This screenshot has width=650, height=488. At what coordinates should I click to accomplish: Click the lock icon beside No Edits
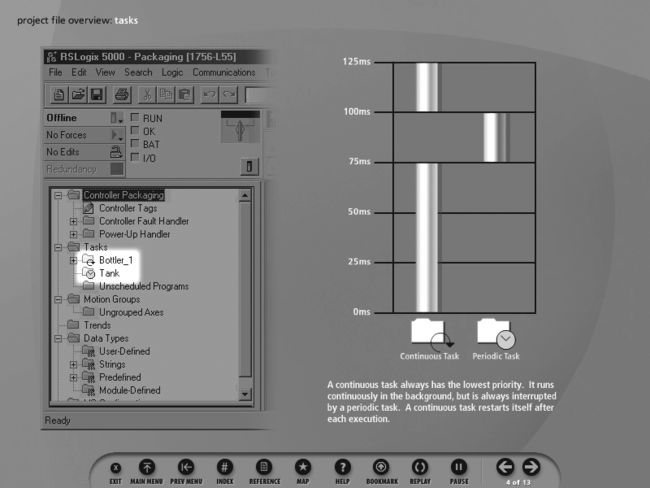click(x=116, y=152)
